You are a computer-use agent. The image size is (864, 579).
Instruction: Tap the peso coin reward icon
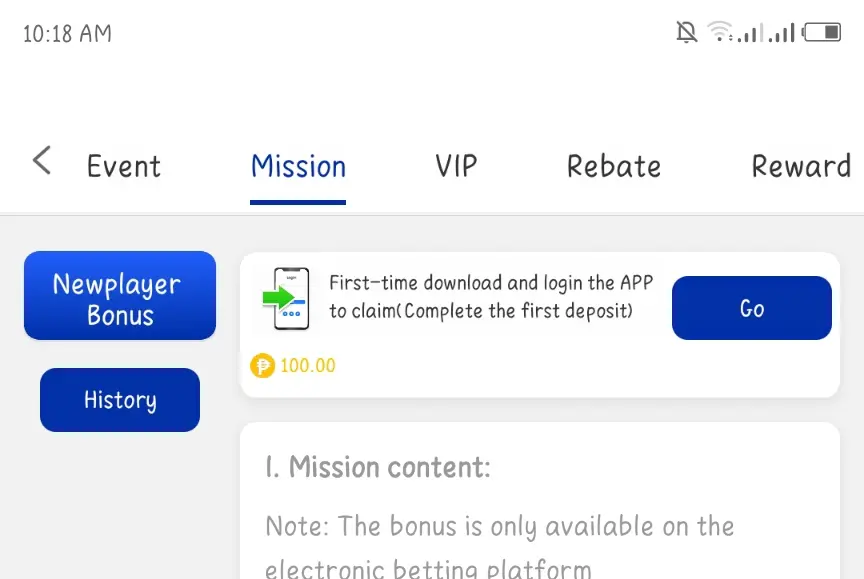pyautogui.click(x=262, y=366)
